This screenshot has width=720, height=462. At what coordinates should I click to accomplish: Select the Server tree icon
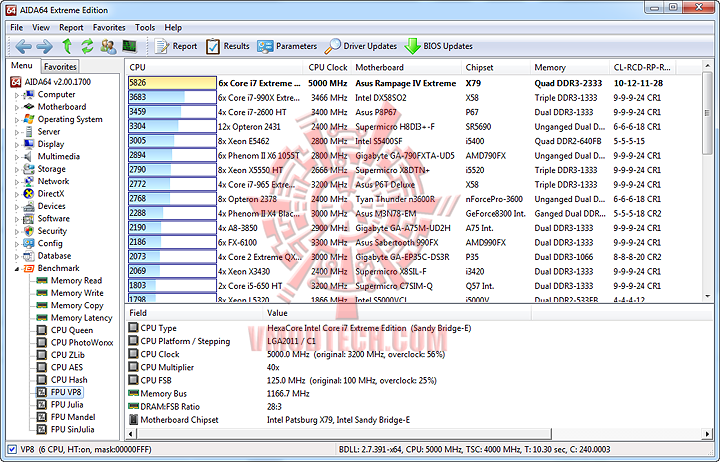click(x=29, y=131)
